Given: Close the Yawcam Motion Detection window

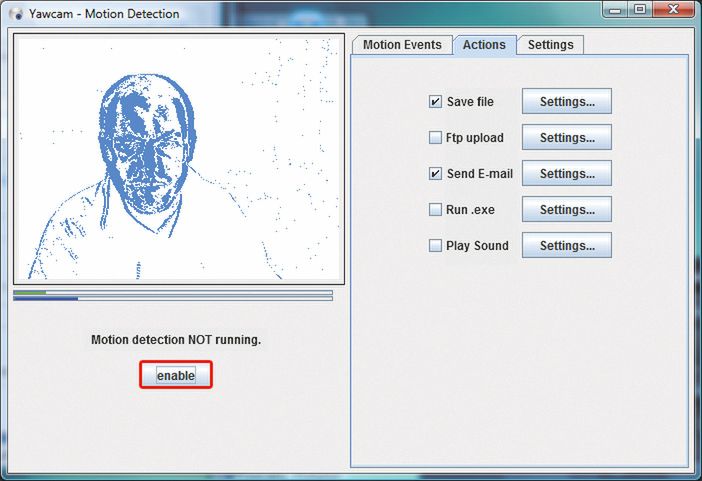Looking at the screenshot, I should point(673,10).
